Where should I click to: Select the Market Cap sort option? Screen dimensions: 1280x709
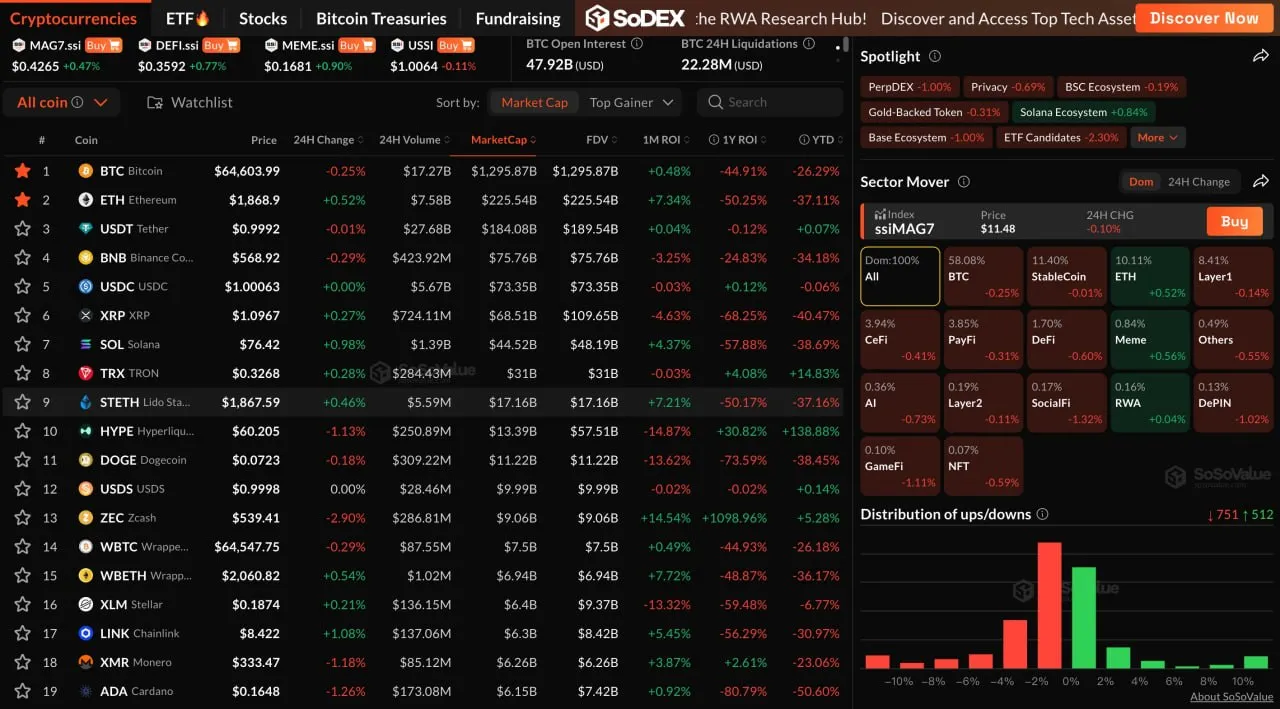click(534, 102)
